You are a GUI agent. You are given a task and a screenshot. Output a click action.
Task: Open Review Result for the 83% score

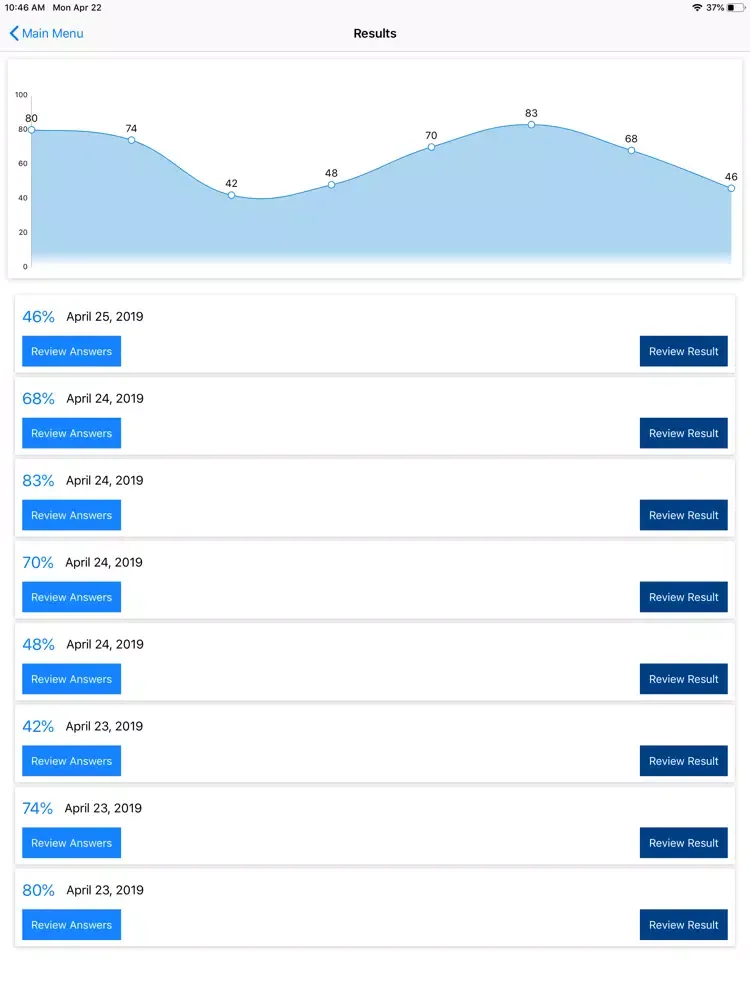[x=683, y=515]
